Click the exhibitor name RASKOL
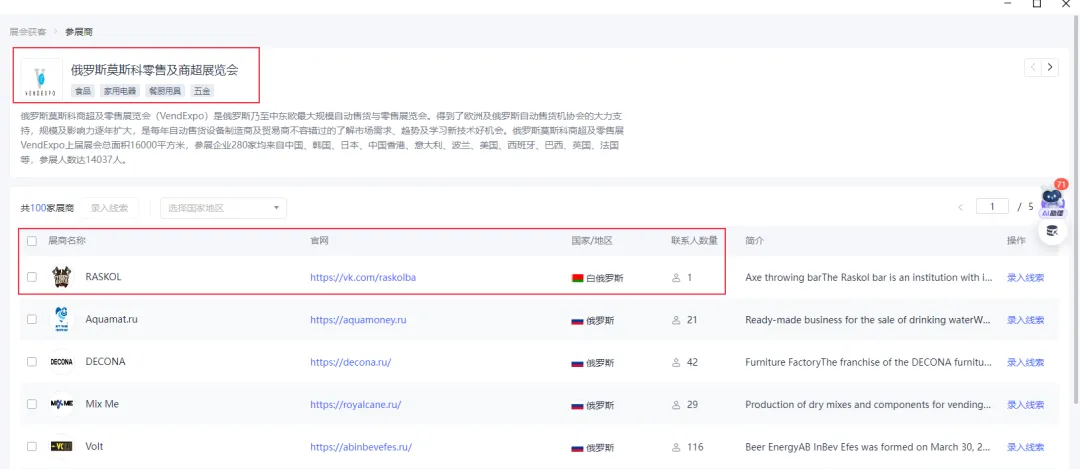Viewport: 1080px width, 469px height. pyautogui.click(x=103, y=277)
